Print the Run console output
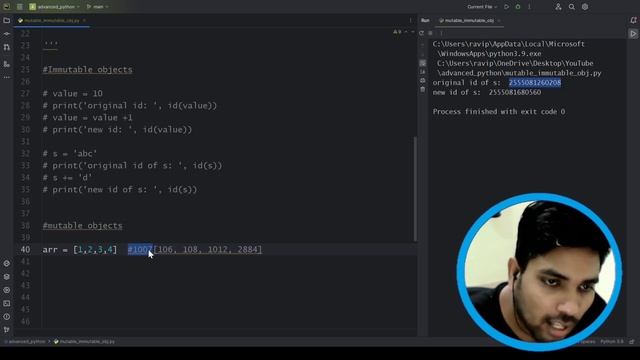640x360 pixels. 422,80
